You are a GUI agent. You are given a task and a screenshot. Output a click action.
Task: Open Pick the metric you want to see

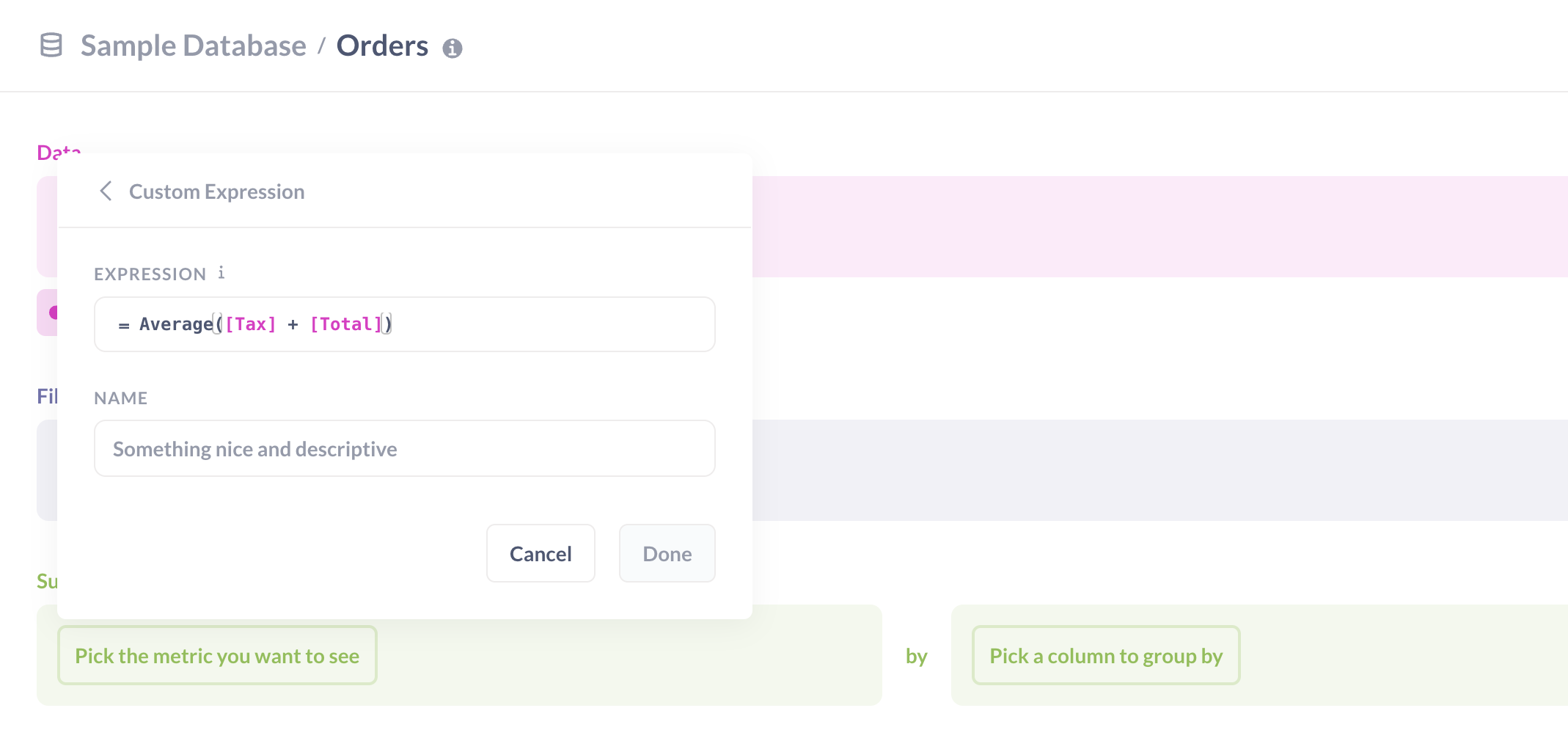217,655
